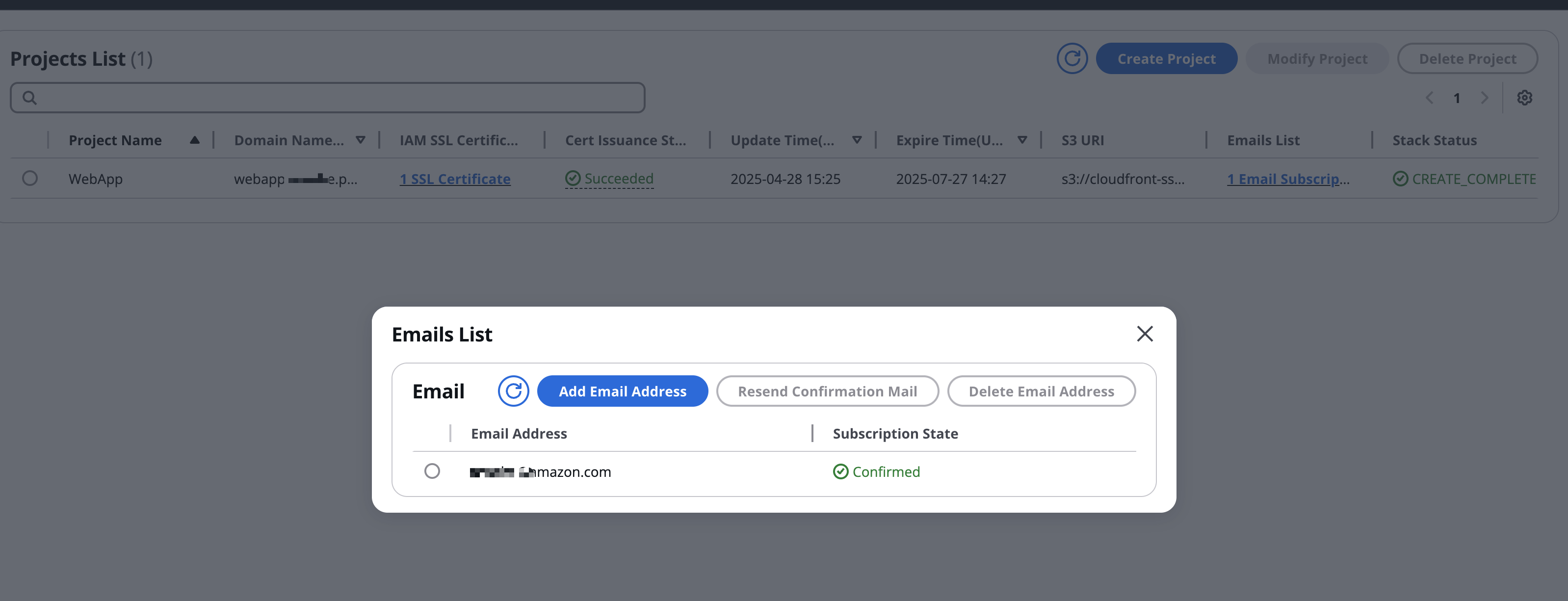Screen dimensions: 1568x601
Task: Click the Email Address column header
Action: point(519,434)
